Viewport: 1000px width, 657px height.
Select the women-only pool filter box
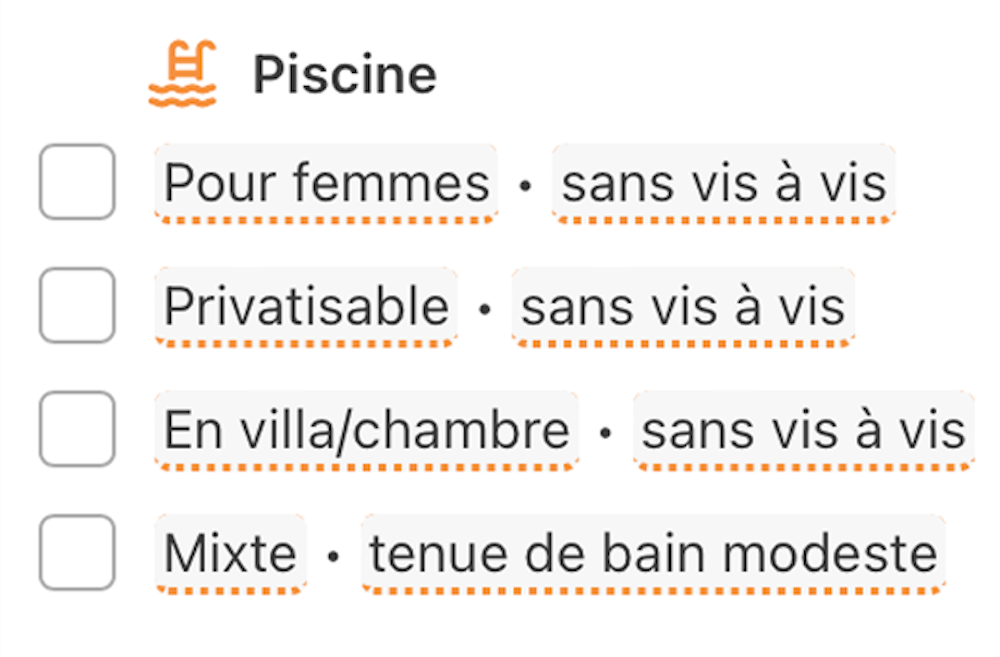pyautogui.click(x=77, y=182)
